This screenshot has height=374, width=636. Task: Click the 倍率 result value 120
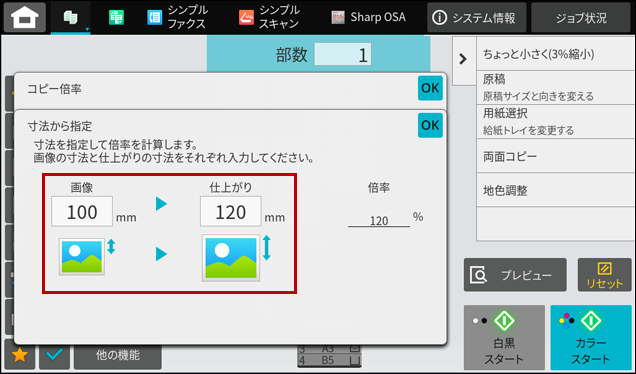(379, 220)
